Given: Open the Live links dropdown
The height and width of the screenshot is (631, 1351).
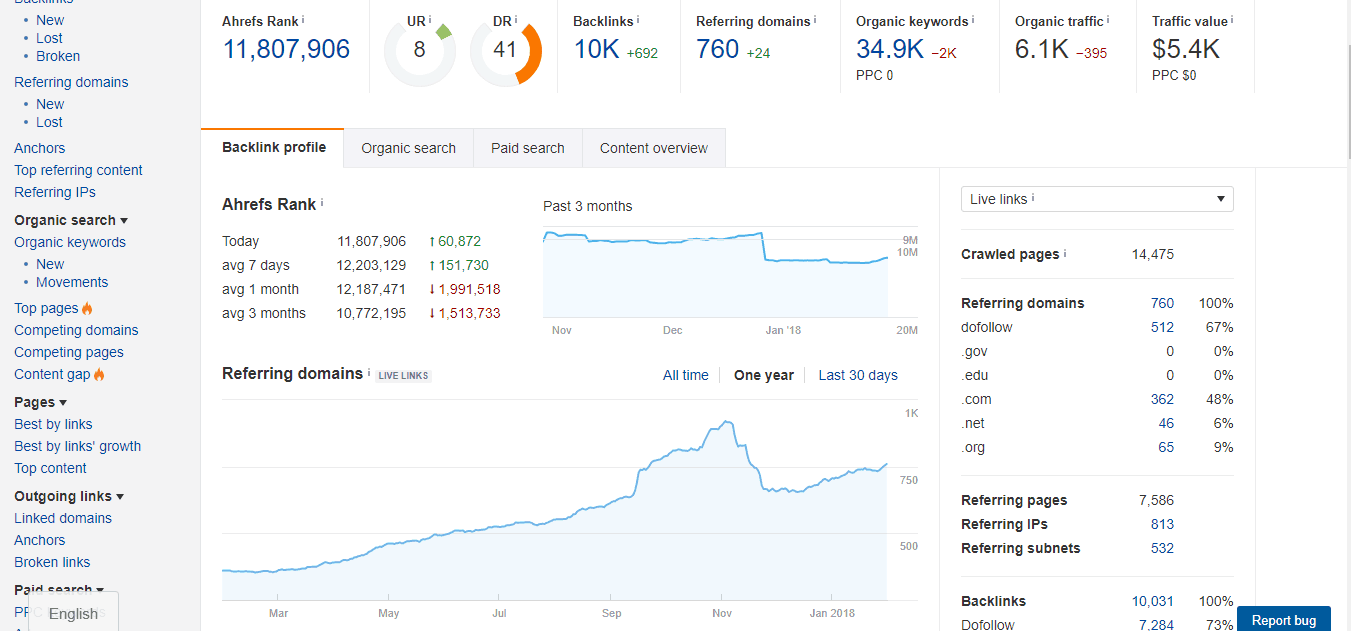Looking at the screenshot, I should [1097, 199].
